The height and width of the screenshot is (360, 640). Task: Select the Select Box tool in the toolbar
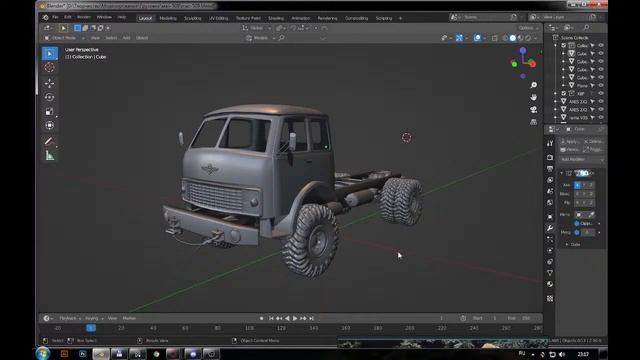(x=50, y=53)
